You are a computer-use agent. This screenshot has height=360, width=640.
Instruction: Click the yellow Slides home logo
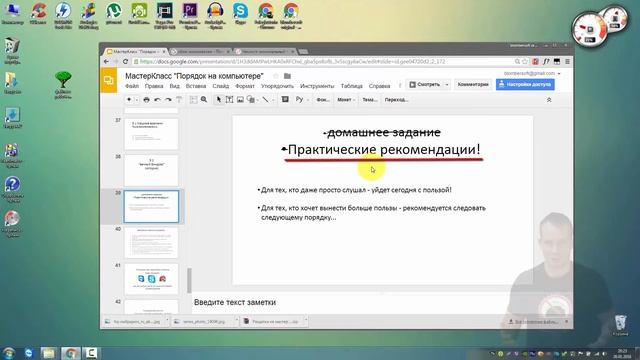[109, 80]
